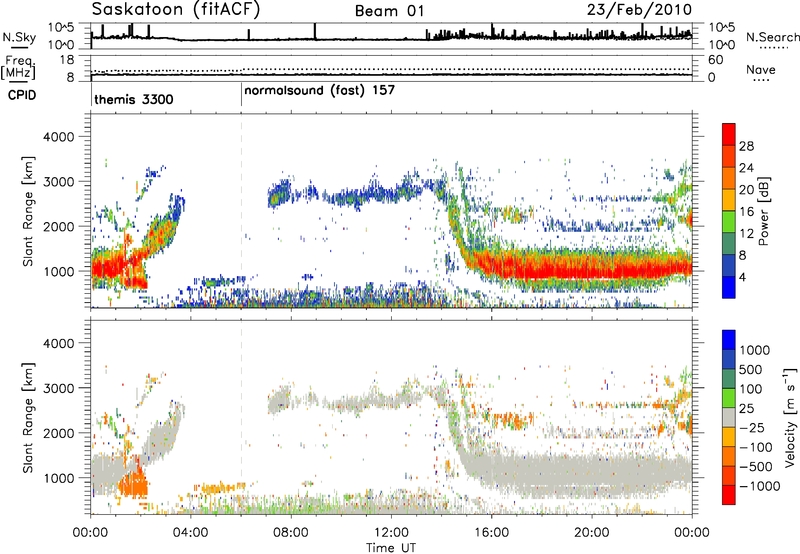
Task: Click the "CPID" row label
Action: click(x=22, y=95)
